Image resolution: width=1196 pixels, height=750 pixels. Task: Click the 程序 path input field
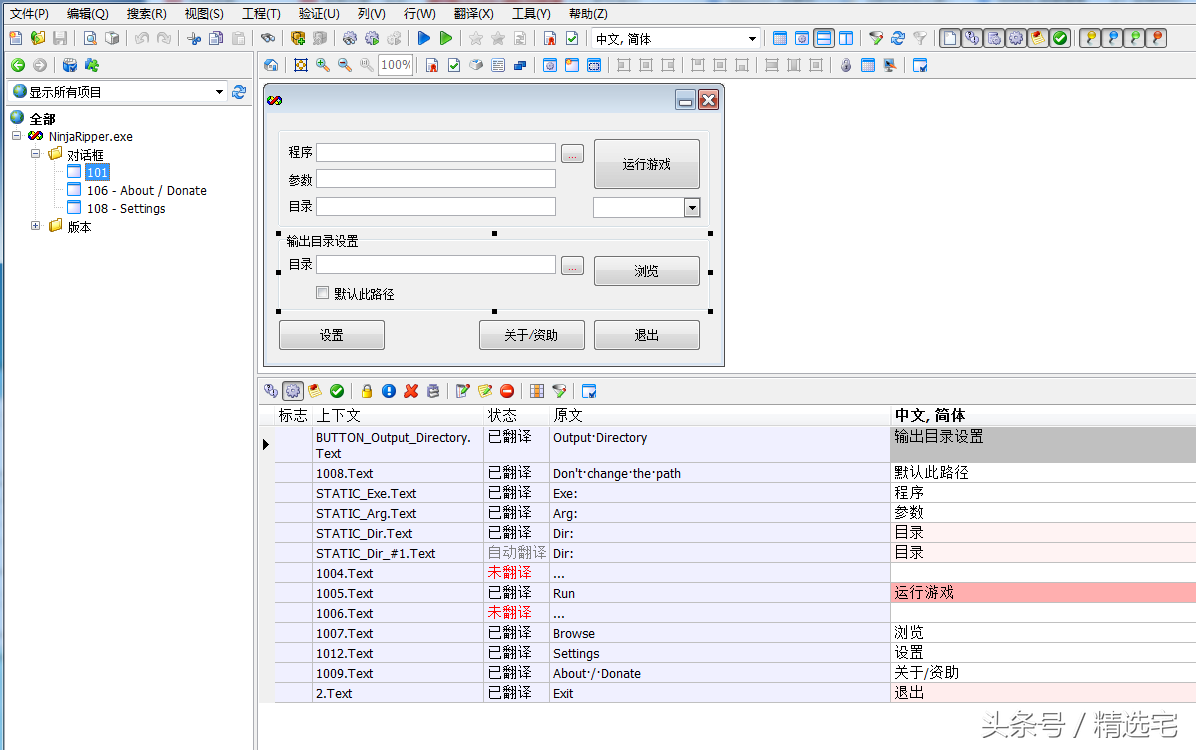click(435, 153)
